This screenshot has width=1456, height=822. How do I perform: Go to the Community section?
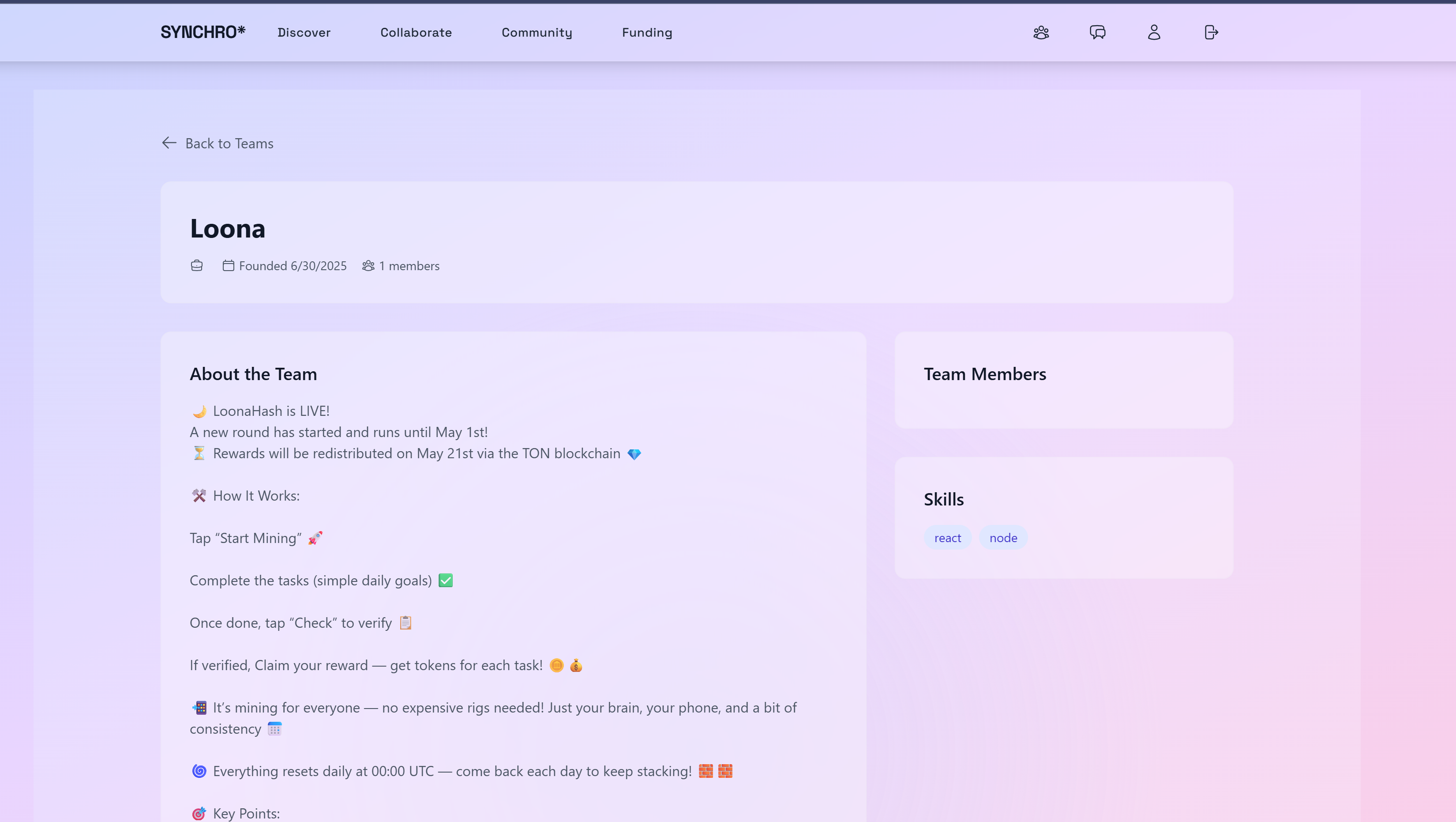pos(537,33)
